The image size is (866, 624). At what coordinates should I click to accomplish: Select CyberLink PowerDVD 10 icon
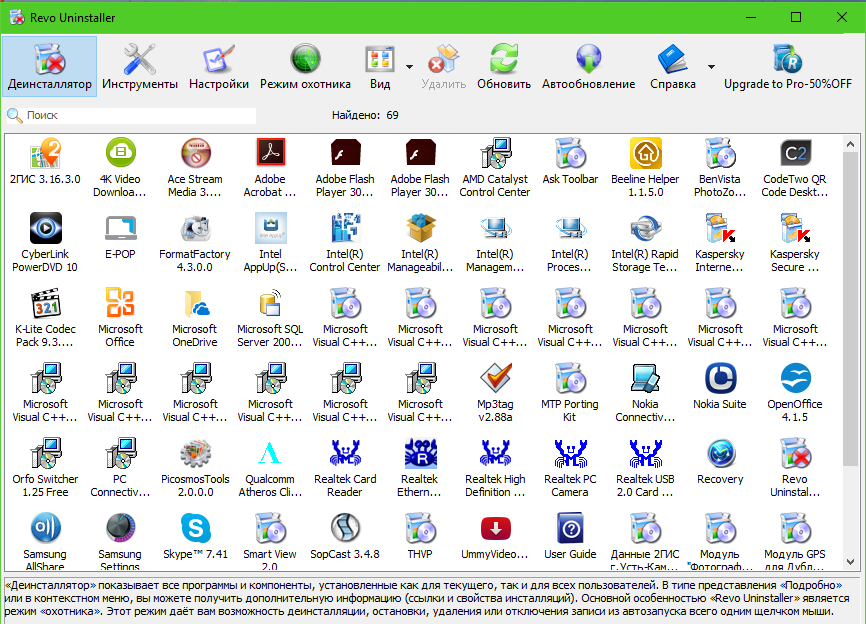coord(45,228)
